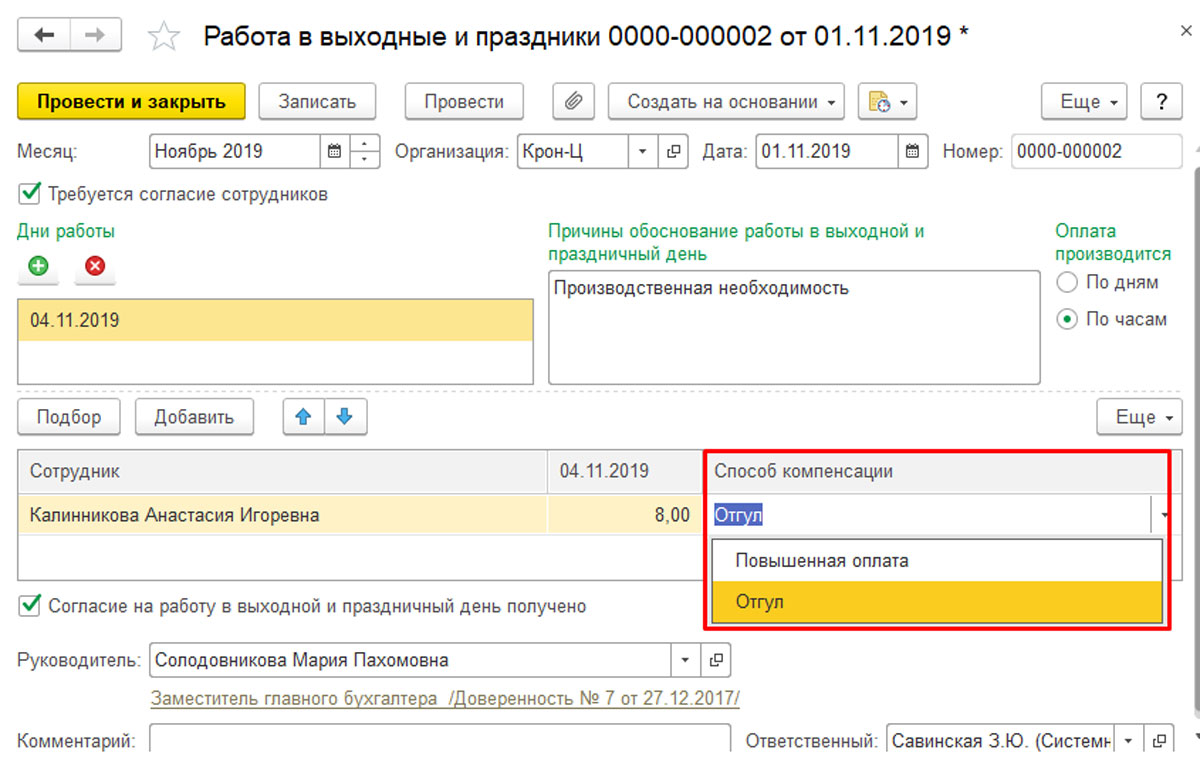Open calendar picker for Дата field
This screenshot has width=1200, height=763.
911,152
